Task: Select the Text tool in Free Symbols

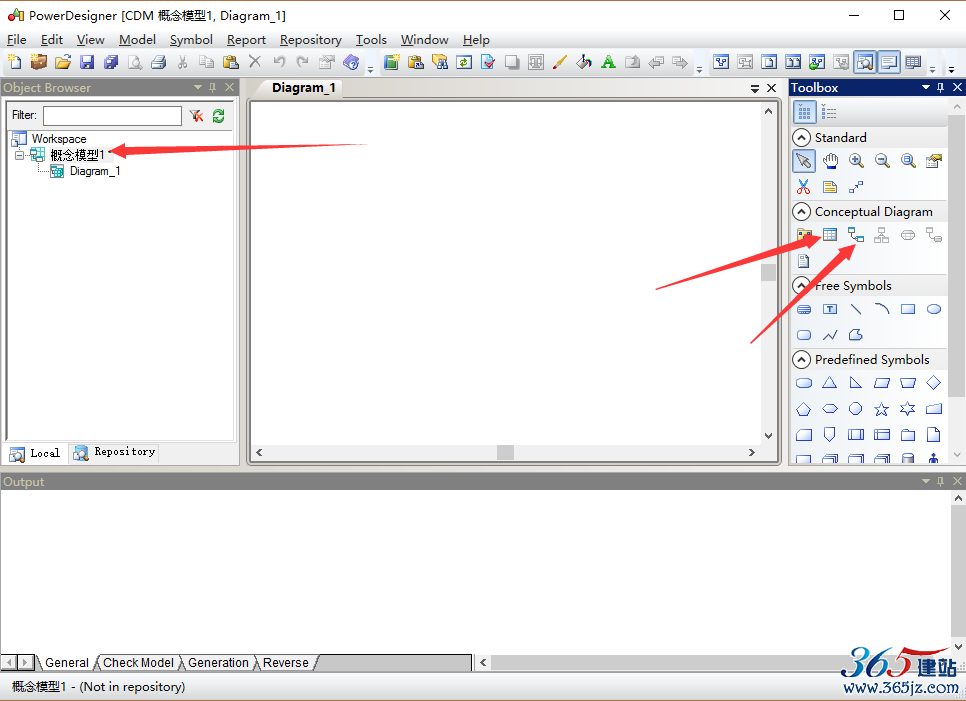Action: (830, 309)
